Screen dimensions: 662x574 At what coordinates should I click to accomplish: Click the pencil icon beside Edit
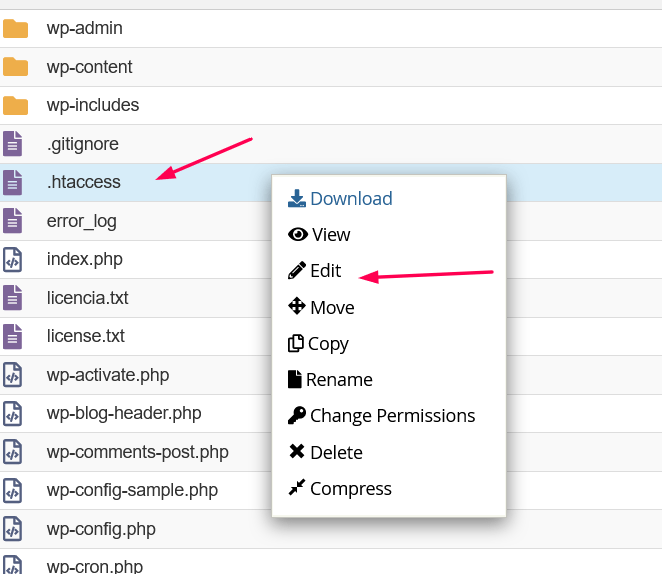point(297,270)
